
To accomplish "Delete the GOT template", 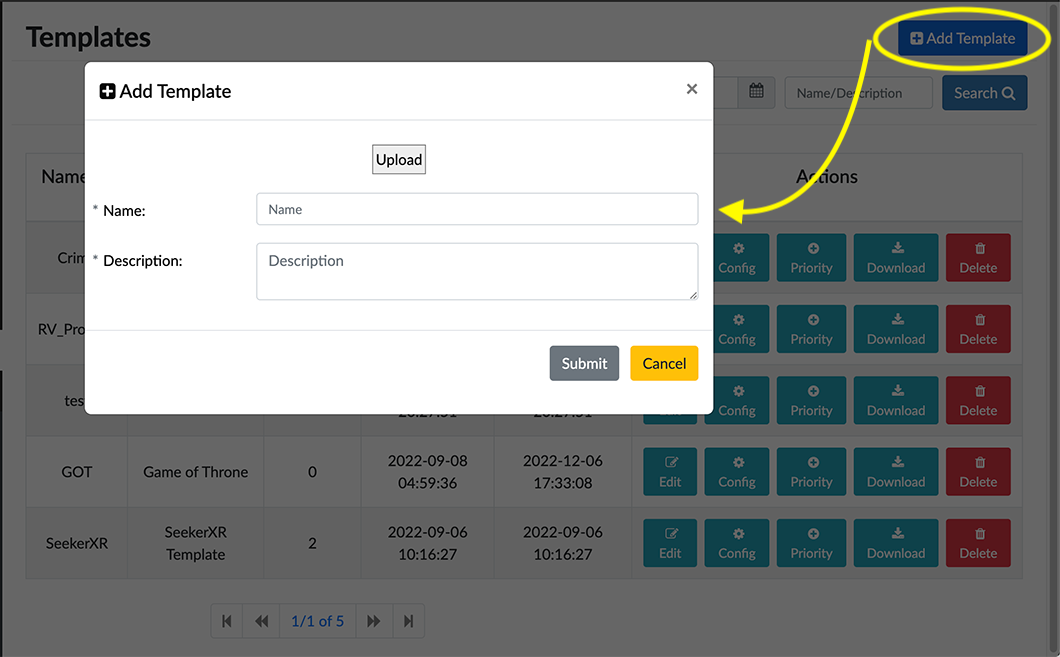I will tap(978, 472).
